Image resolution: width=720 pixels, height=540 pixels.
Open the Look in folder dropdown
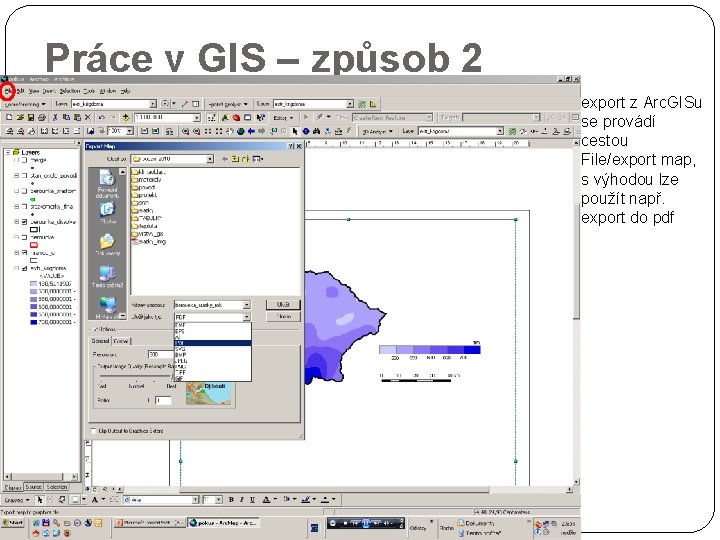pyautogui.click(x=210, y=159)
